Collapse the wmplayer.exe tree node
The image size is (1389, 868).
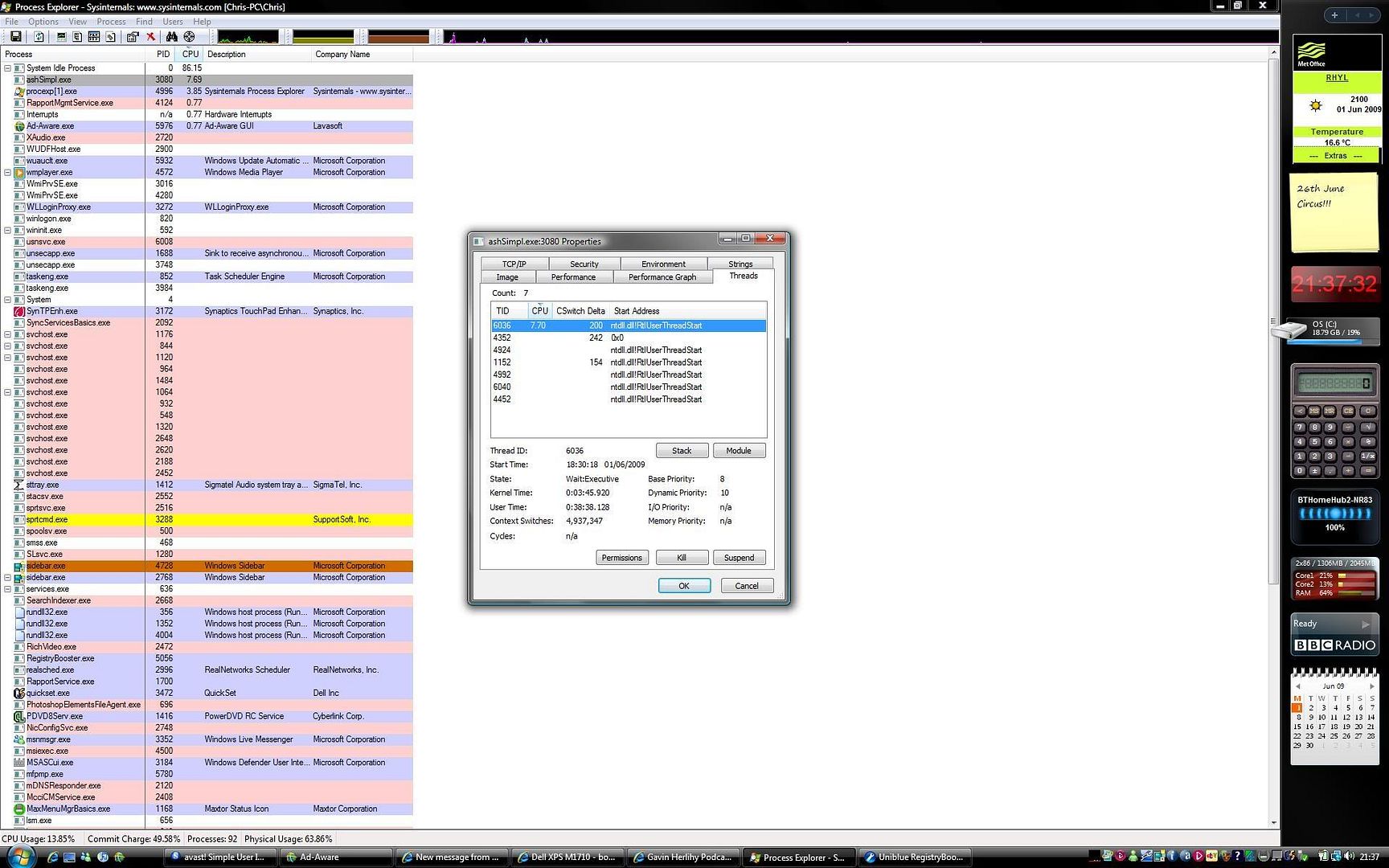point(8,173)
